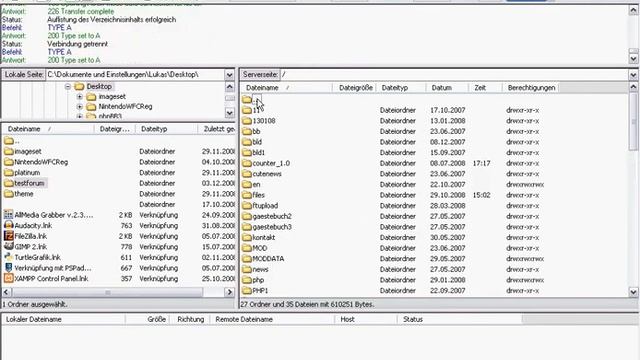Click the '226 Transfer complete' log line
This screenshot has height=360, width=640.
coord(81,11)
